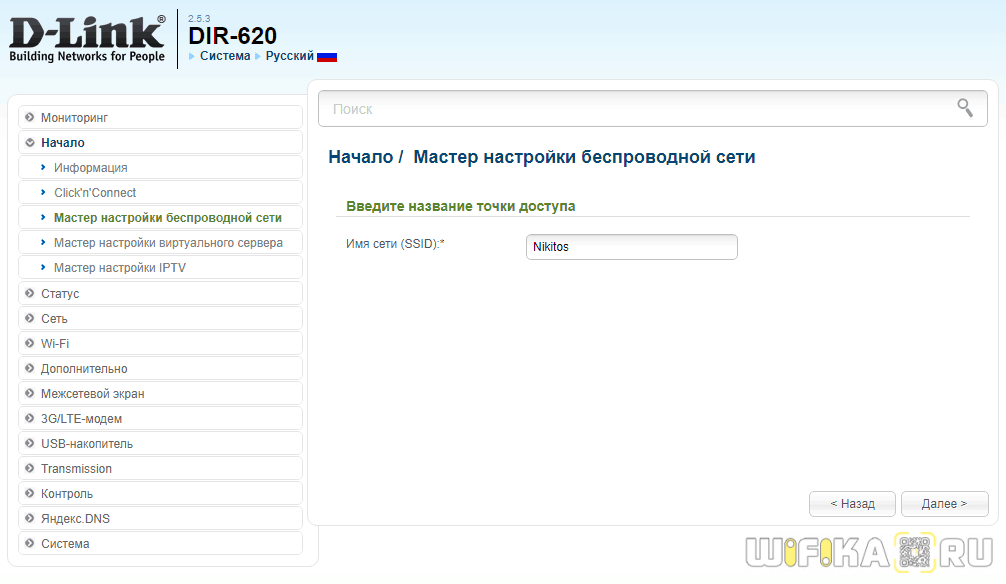Click the Далее > button

click(944, 504)
